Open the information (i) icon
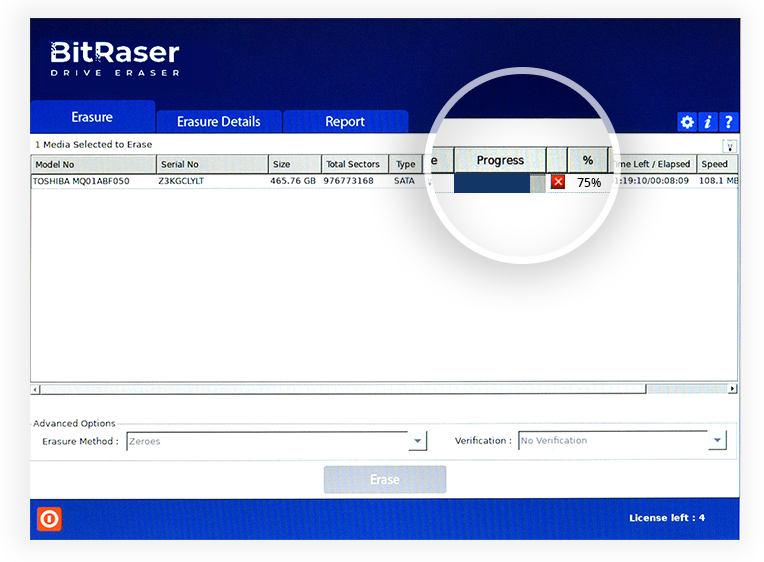 pos(708,122)
